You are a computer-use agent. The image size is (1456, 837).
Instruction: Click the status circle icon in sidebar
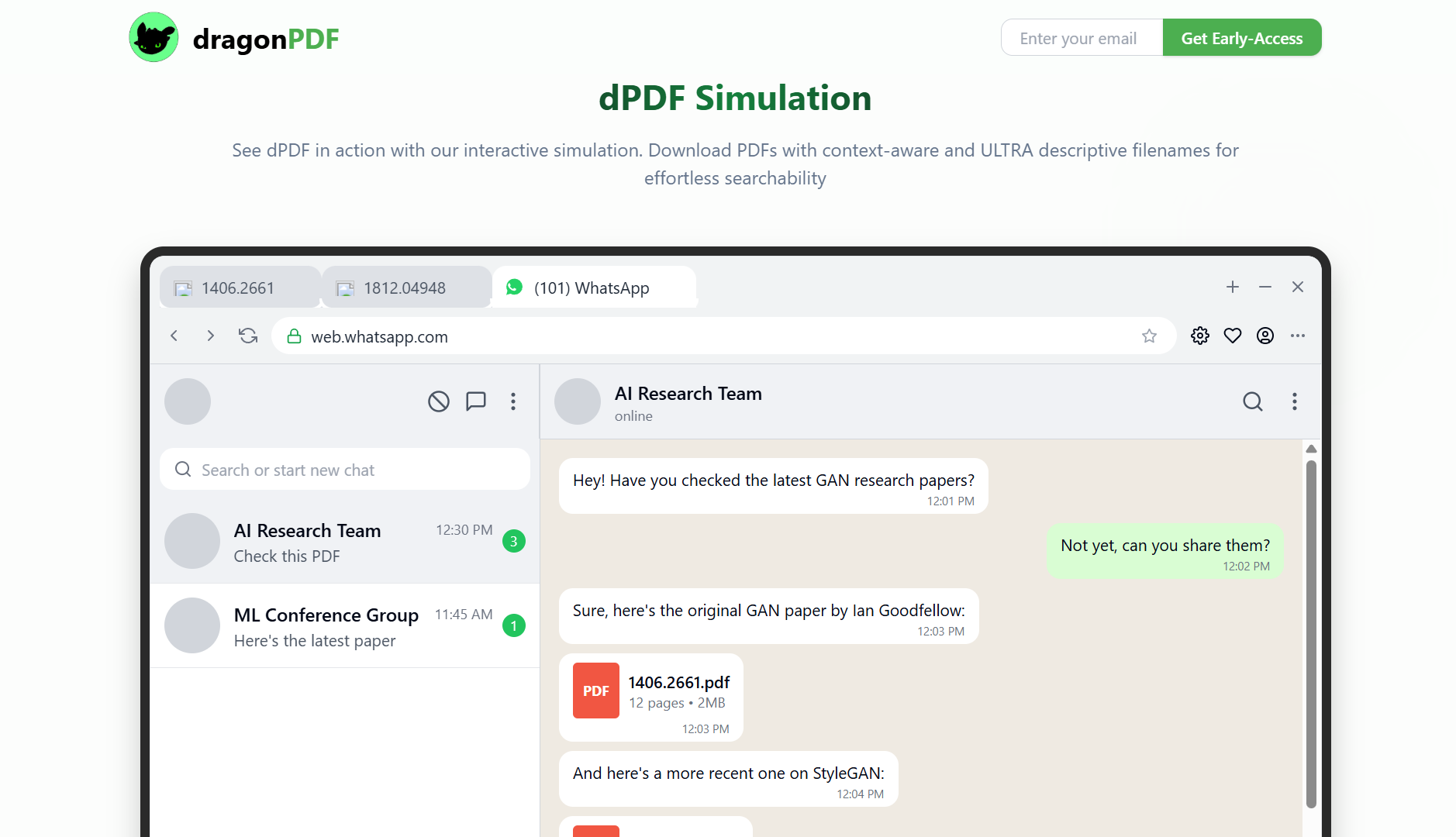click(439, 401)
